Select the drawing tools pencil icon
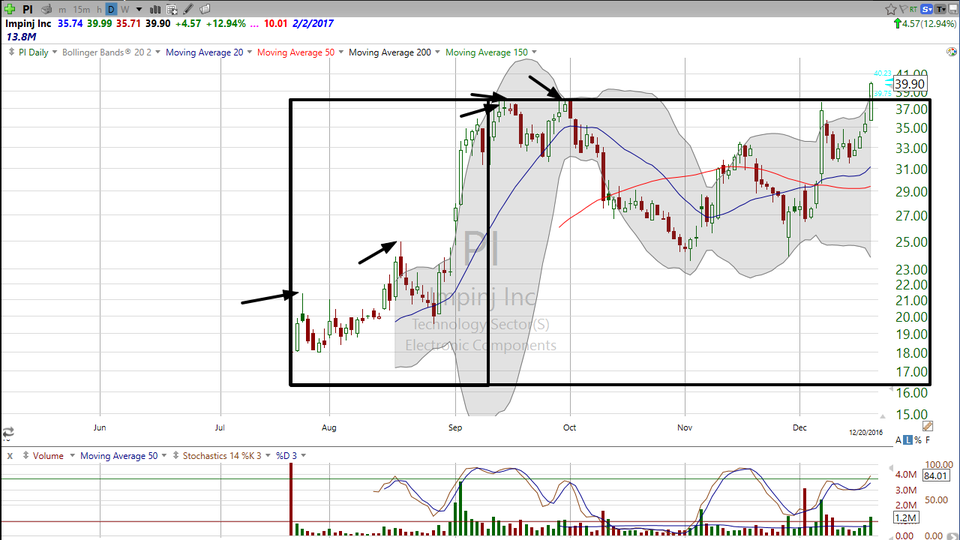 189,9
